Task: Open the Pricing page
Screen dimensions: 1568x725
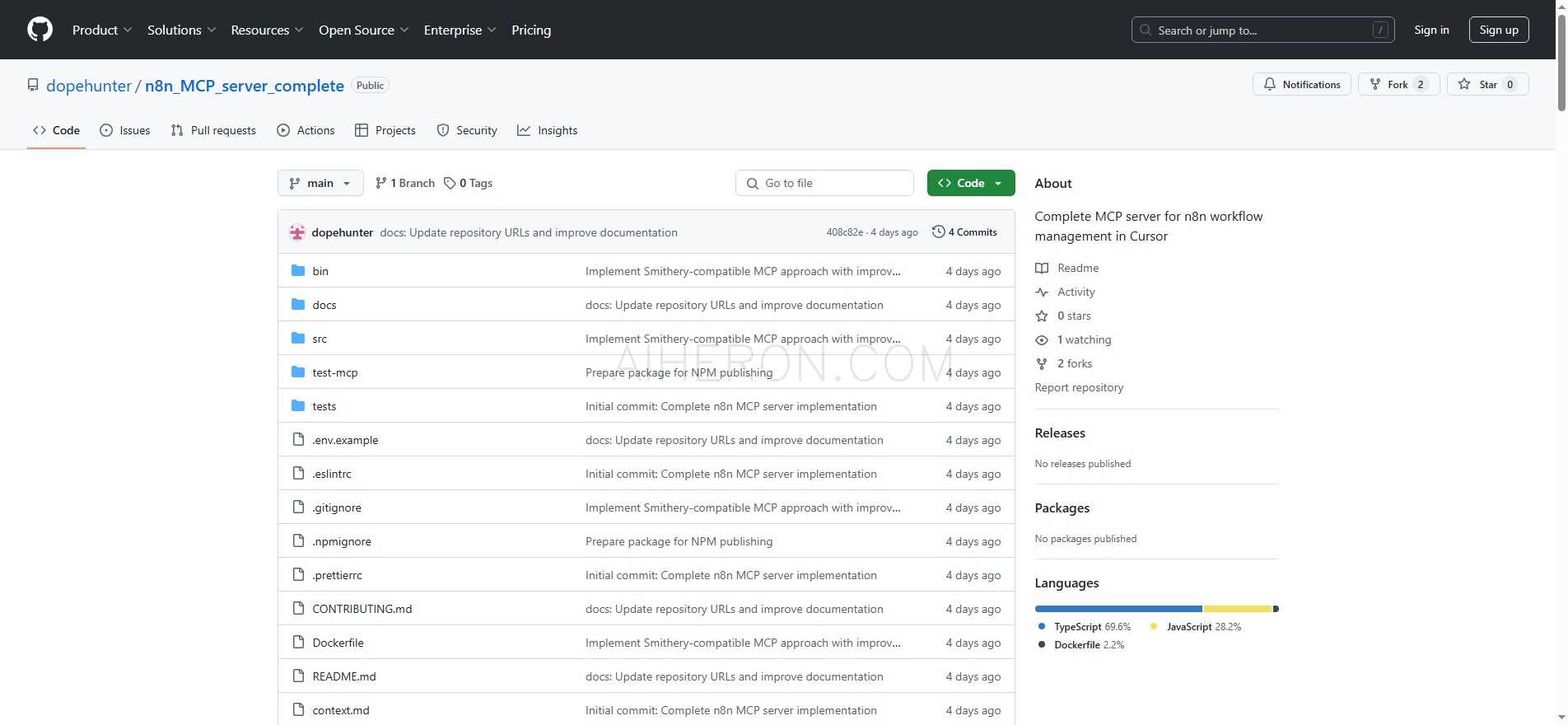Action: point(531,30)
